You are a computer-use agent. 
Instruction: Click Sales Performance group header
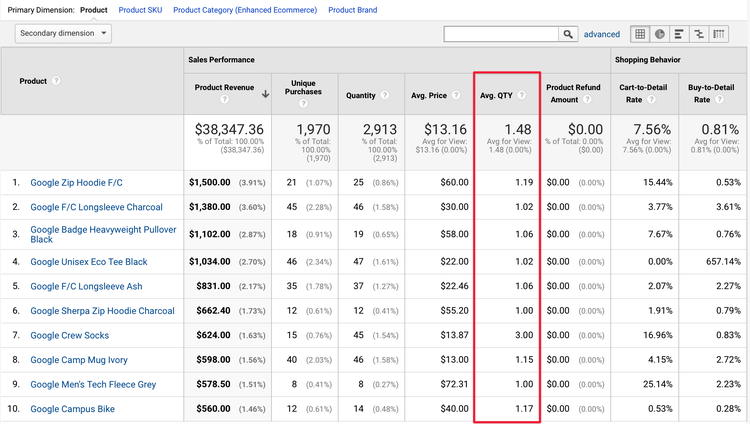[x=221, y=60]
